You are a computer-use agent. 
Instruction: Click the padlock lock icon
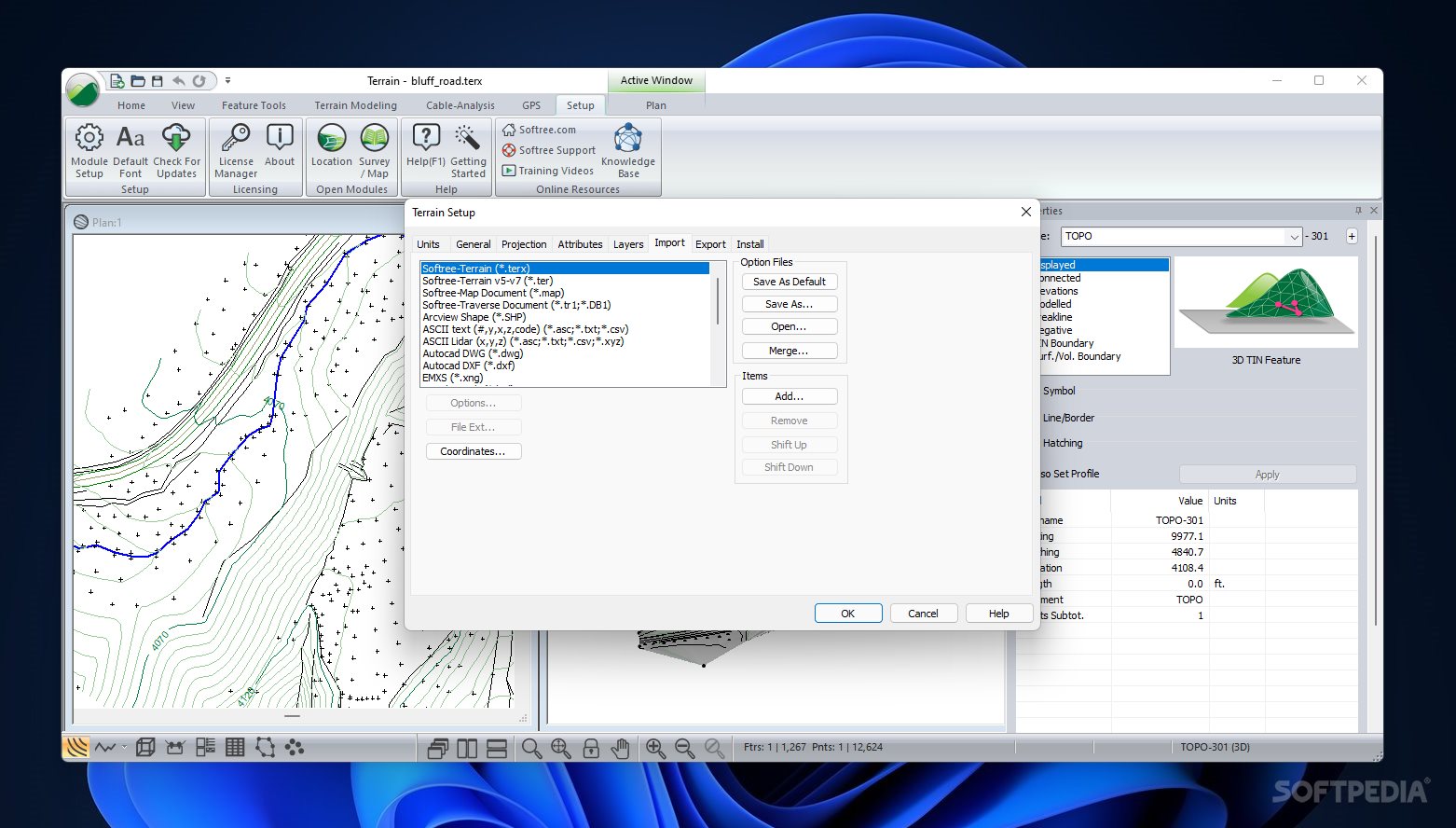[591, 748]
